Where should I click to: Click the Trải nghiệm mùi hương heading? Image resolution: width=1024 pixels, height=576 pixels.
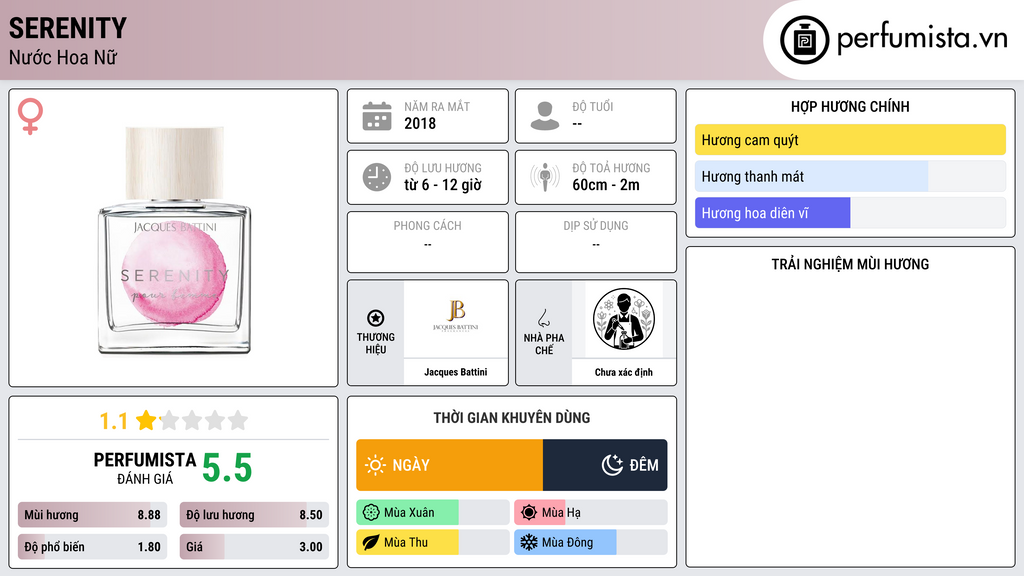tap(850, 264)
